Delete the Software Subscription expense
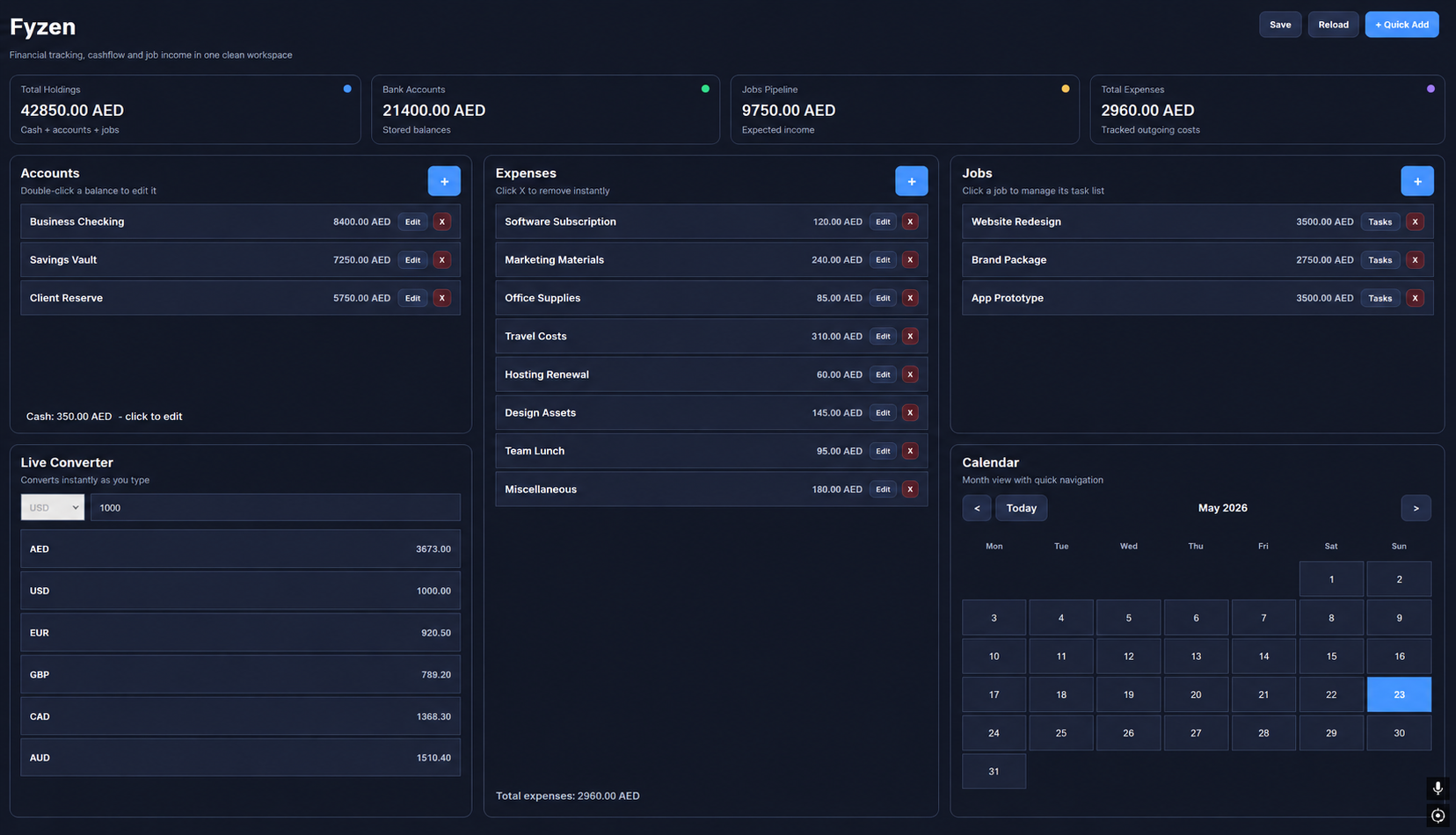The width and height of the screenshot is (1456, 835). 910,221
